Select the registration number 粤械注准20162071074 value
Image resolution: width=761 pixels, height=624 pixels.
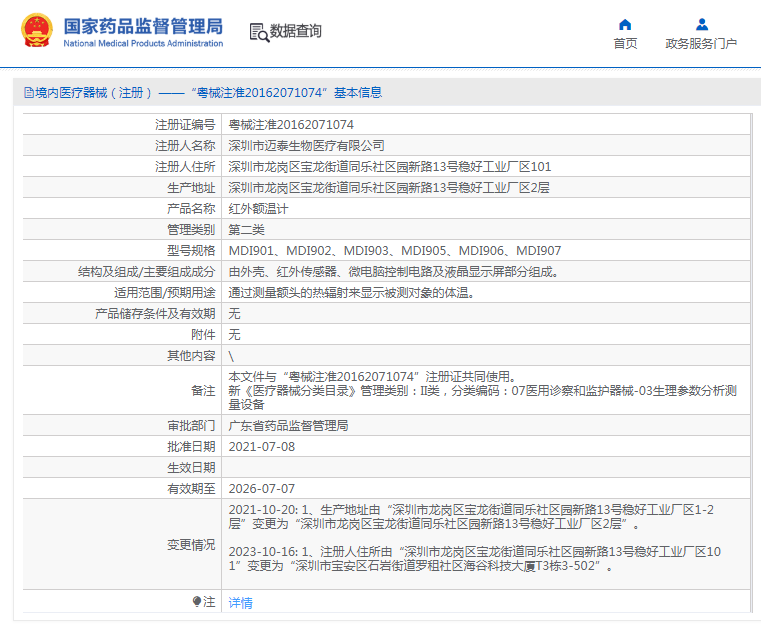(291, 125)
